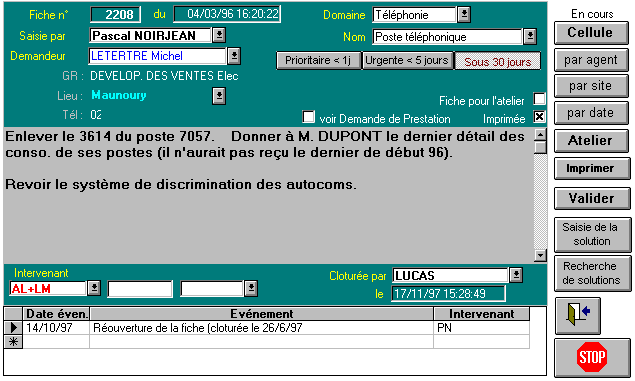Click into the request description text area

[x=268, y=195]
